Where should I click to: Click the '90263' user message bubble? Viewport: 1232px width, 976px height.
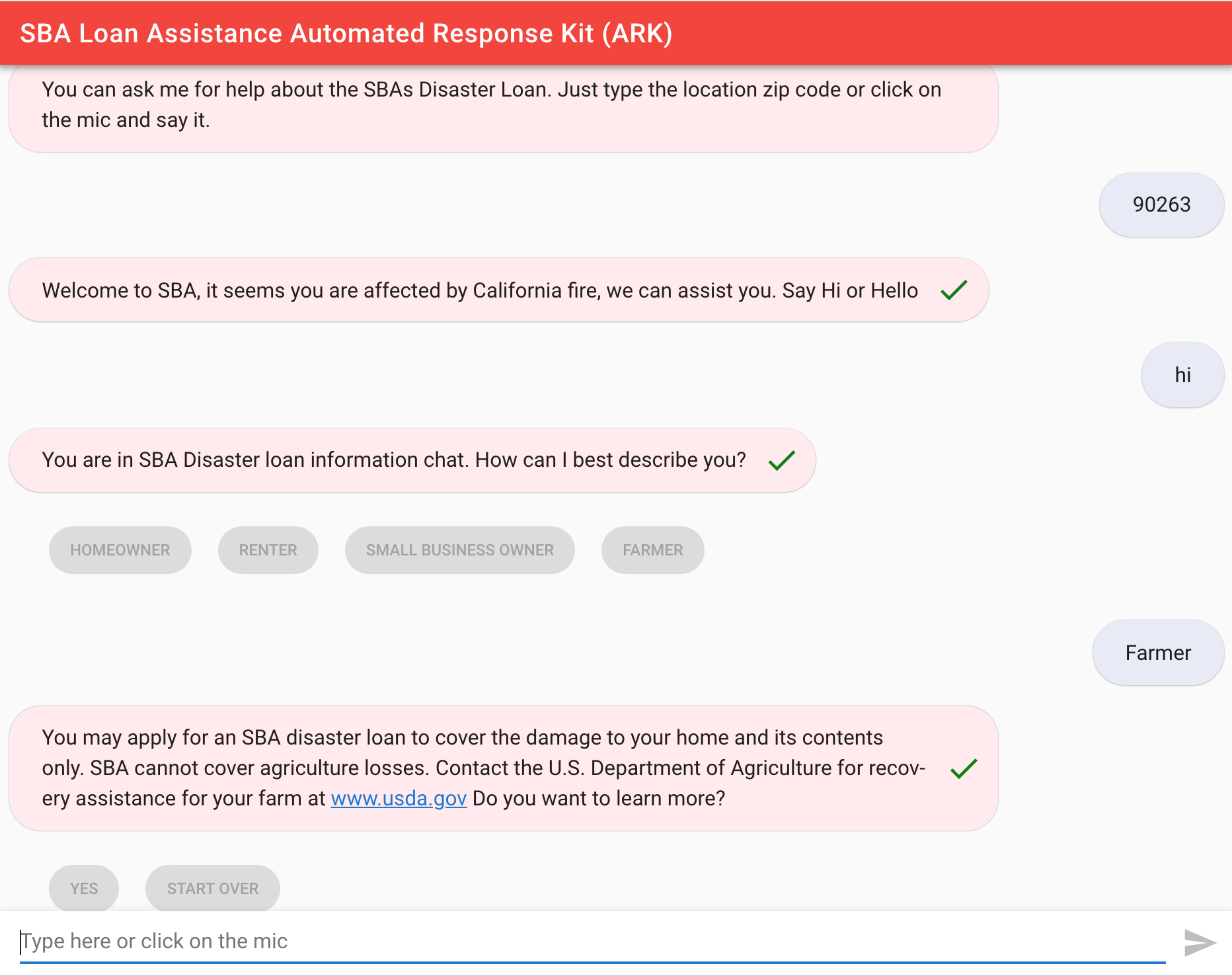1162,205
